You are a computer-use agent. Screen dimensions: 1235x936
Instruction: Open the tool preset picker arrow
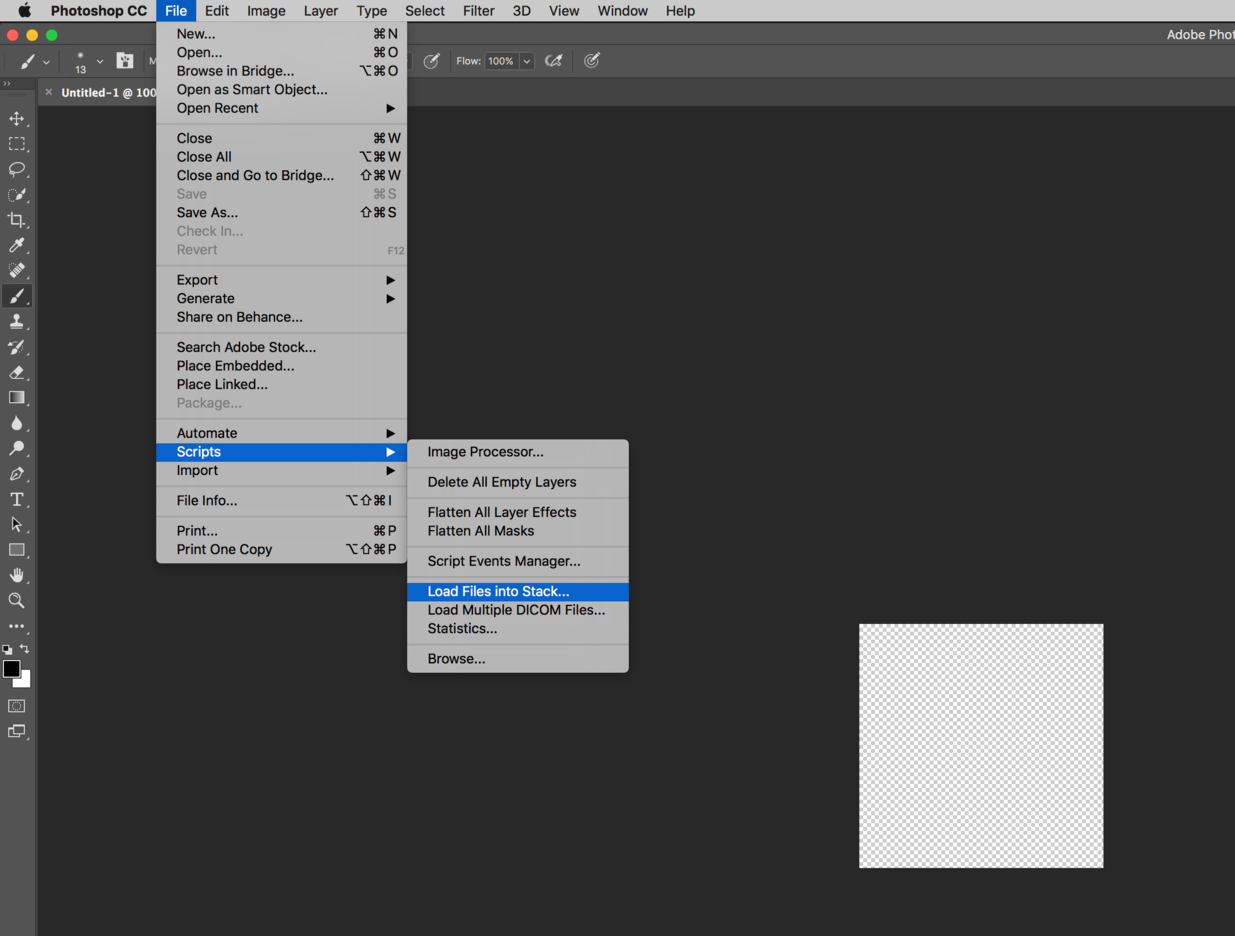46,62
